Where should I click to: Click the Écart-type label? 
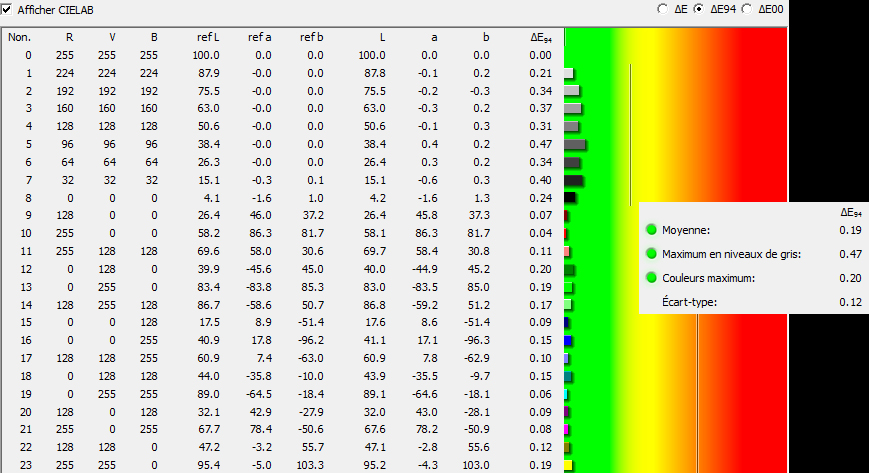pos(689,302)
